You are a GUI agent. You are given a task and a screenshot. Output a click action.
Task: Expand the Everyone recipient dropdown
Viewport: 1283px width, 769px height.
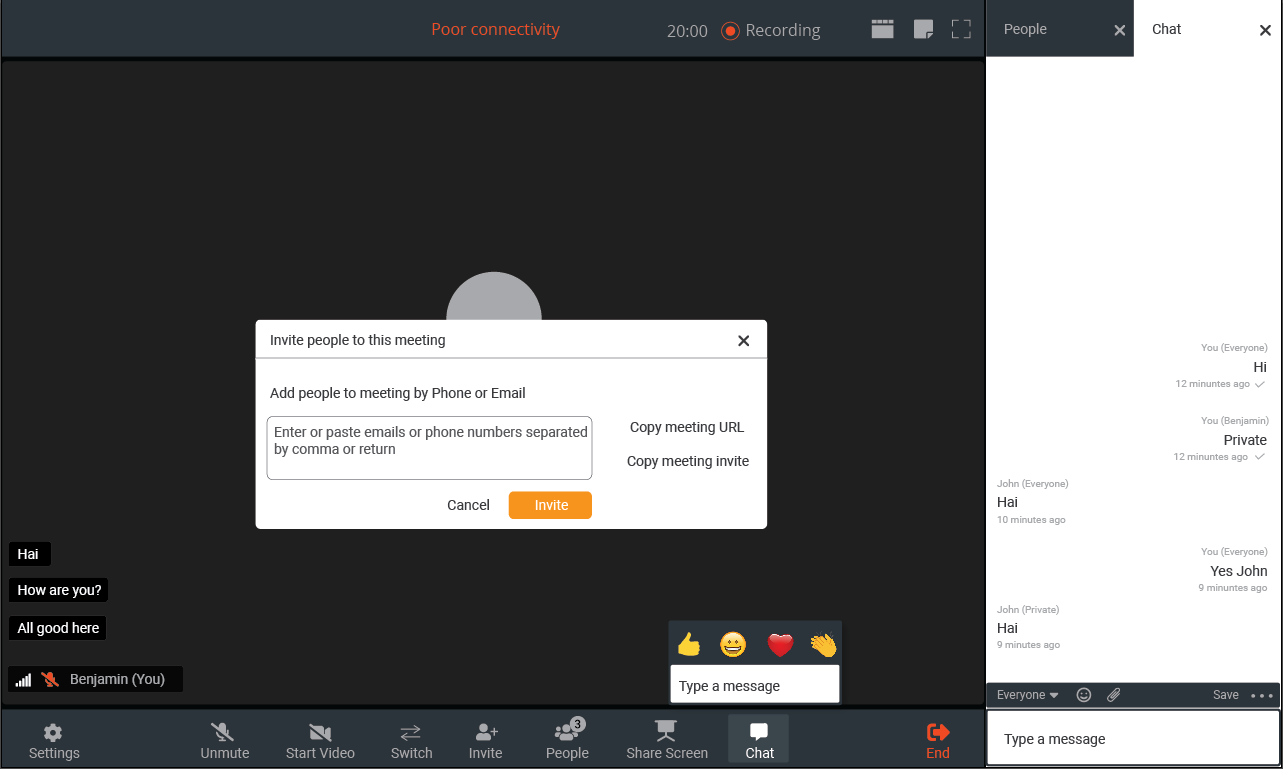[1027, 695]
